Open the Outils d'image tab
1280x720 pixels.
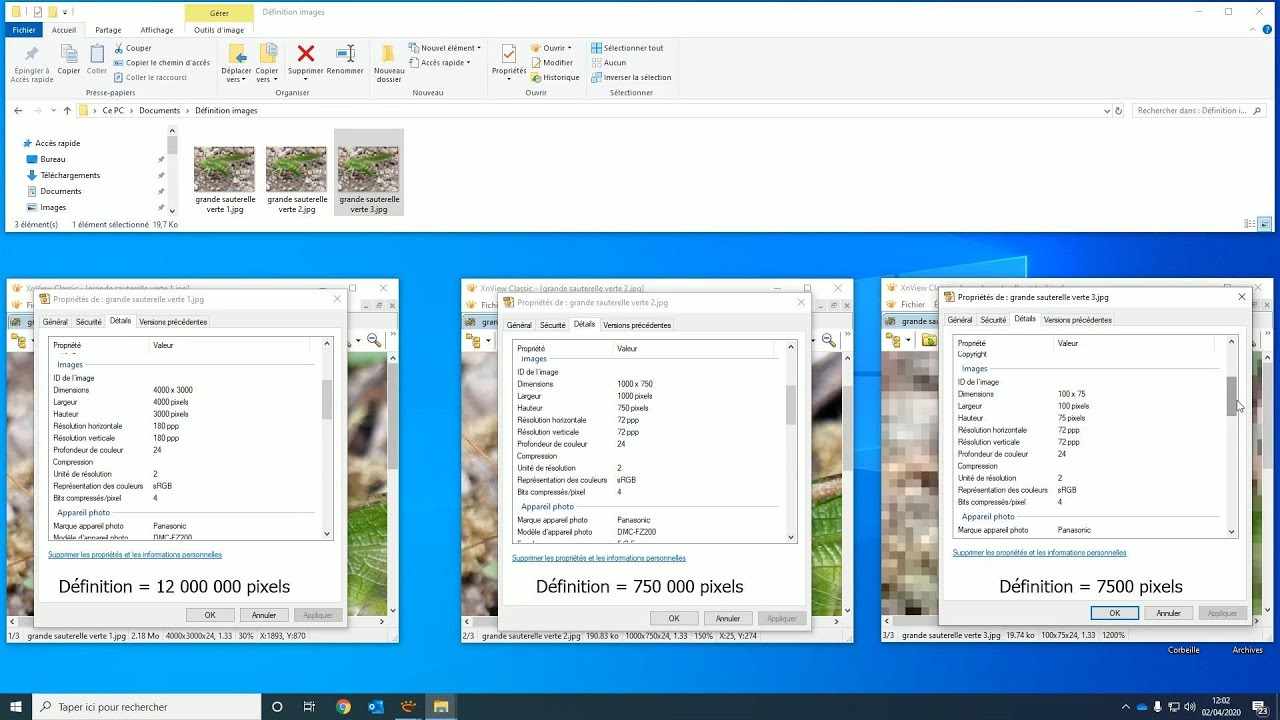pyautogui.click(x=219, y=30)
